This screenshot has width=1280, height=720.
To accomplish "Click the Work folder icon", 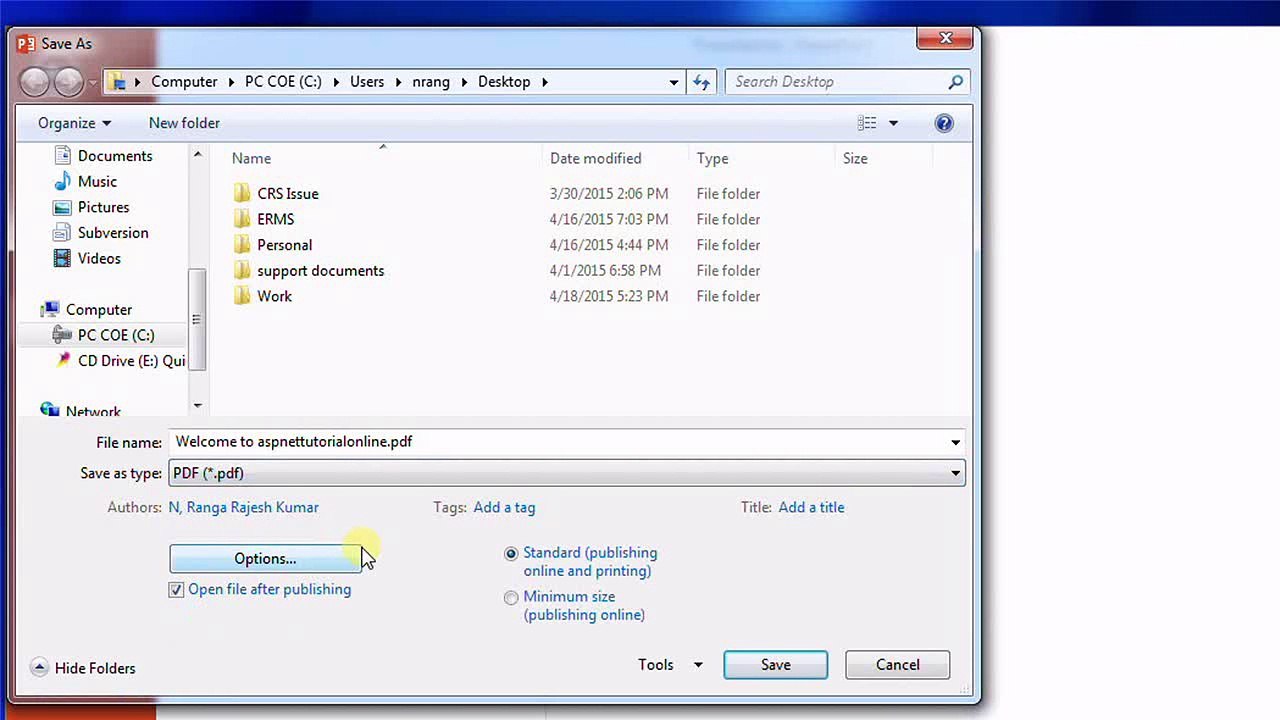I will [242, 296].
